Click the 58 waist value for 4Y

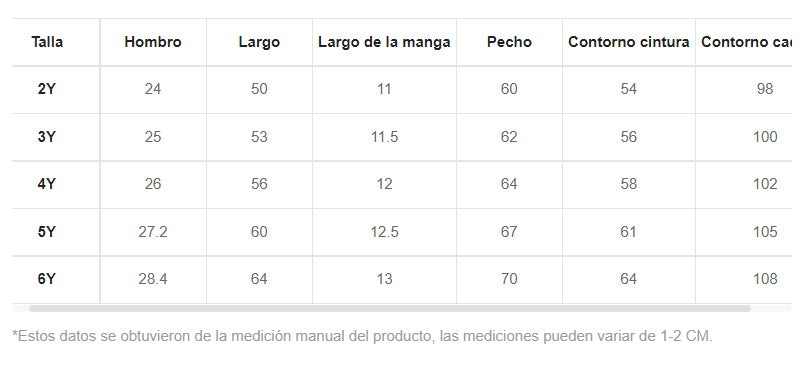click(x=629, y=184)
